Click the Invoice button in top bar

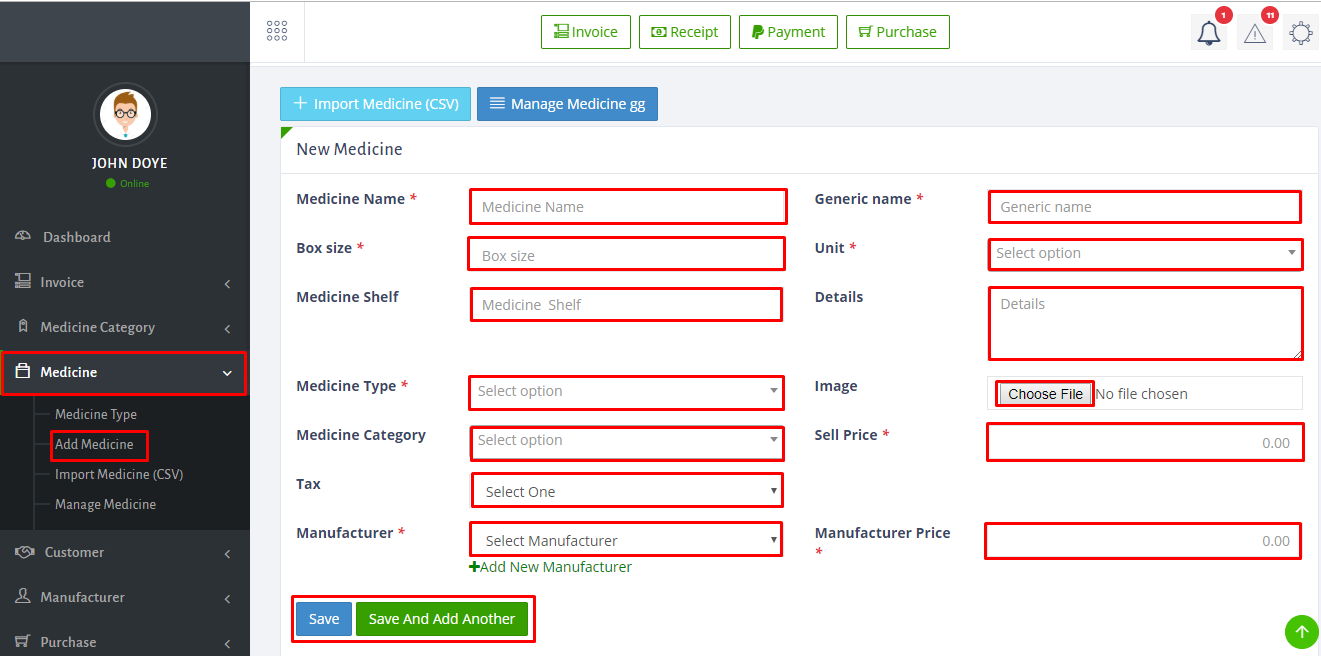tap(586, 32)
